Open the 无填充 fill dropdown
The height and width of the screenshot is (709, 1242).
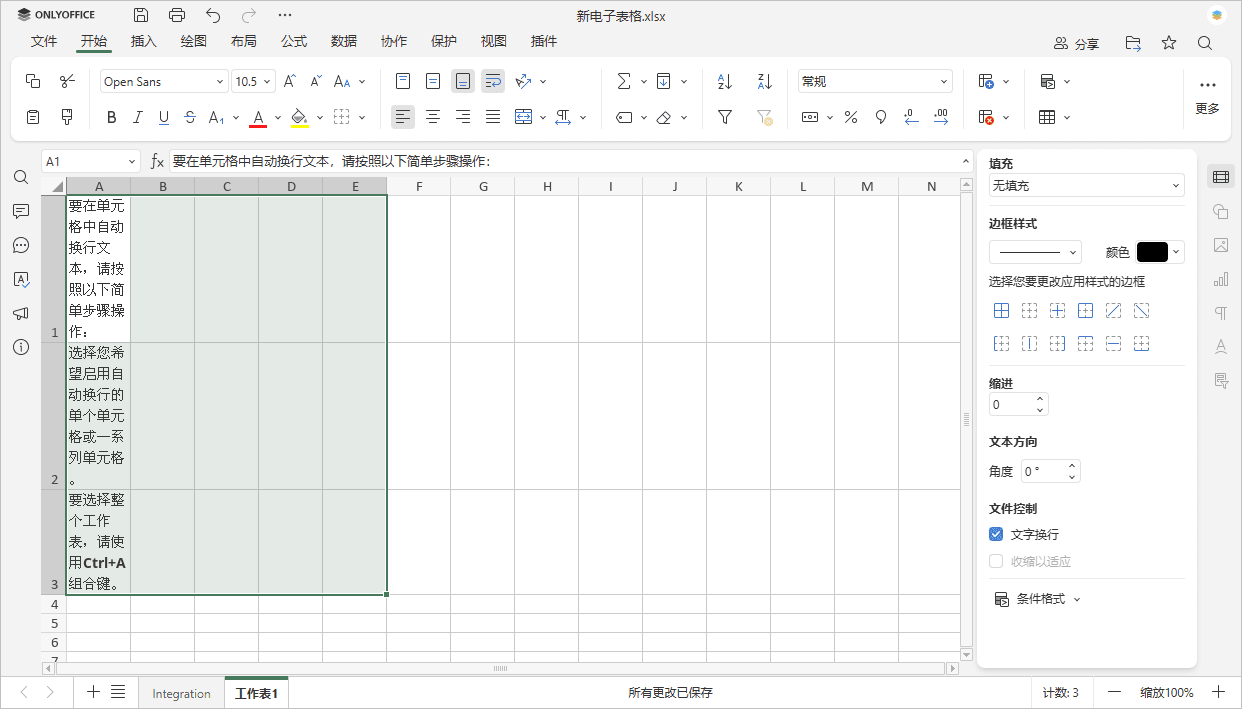(x=1086, y=185)
